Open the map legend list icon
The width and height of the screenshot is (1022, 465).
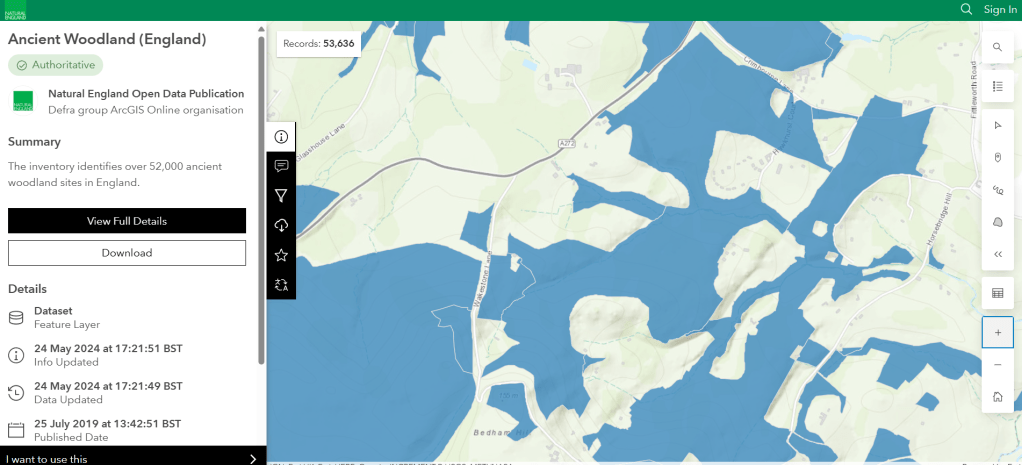997,87
